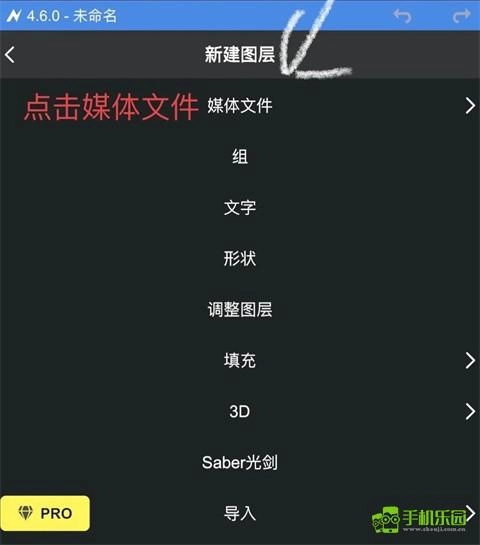Viewport: 480px width, 545px height.
Task: Expand the 导入 submenu arrow
Action: tap(471, 512)
